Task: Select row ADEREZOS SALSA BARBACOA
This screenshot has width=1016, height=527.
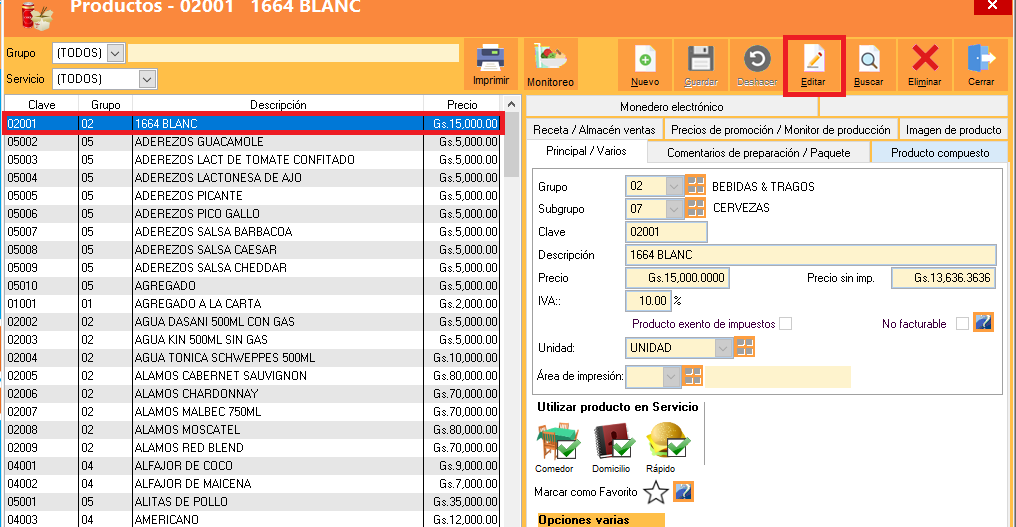Action: tap(253, 231)
